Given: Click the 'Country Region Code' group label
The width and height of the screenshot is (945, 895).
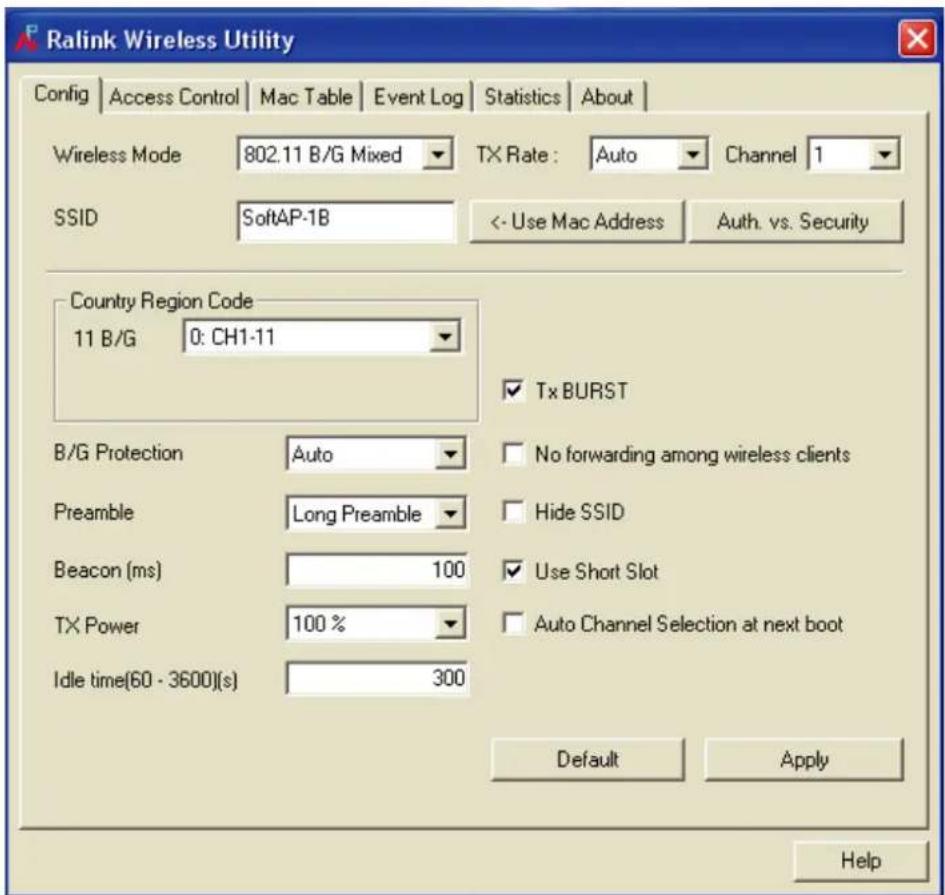Looking at the screenshot, I should point(161,300).
